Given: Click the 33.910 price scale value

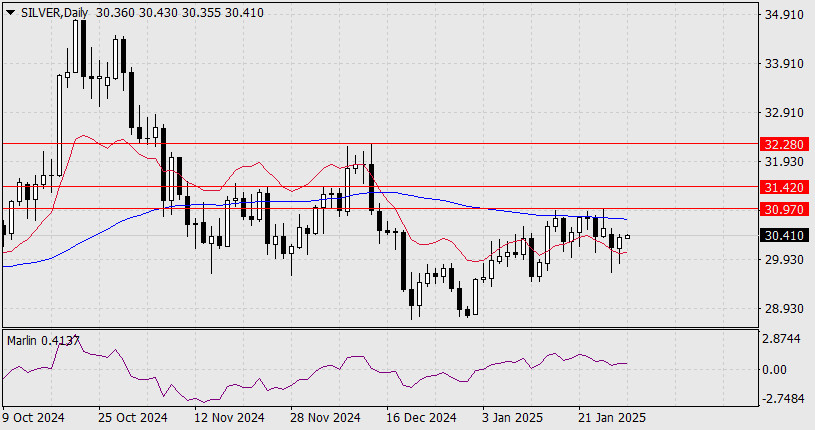Looking at the screenshot, I should (784, 64).
